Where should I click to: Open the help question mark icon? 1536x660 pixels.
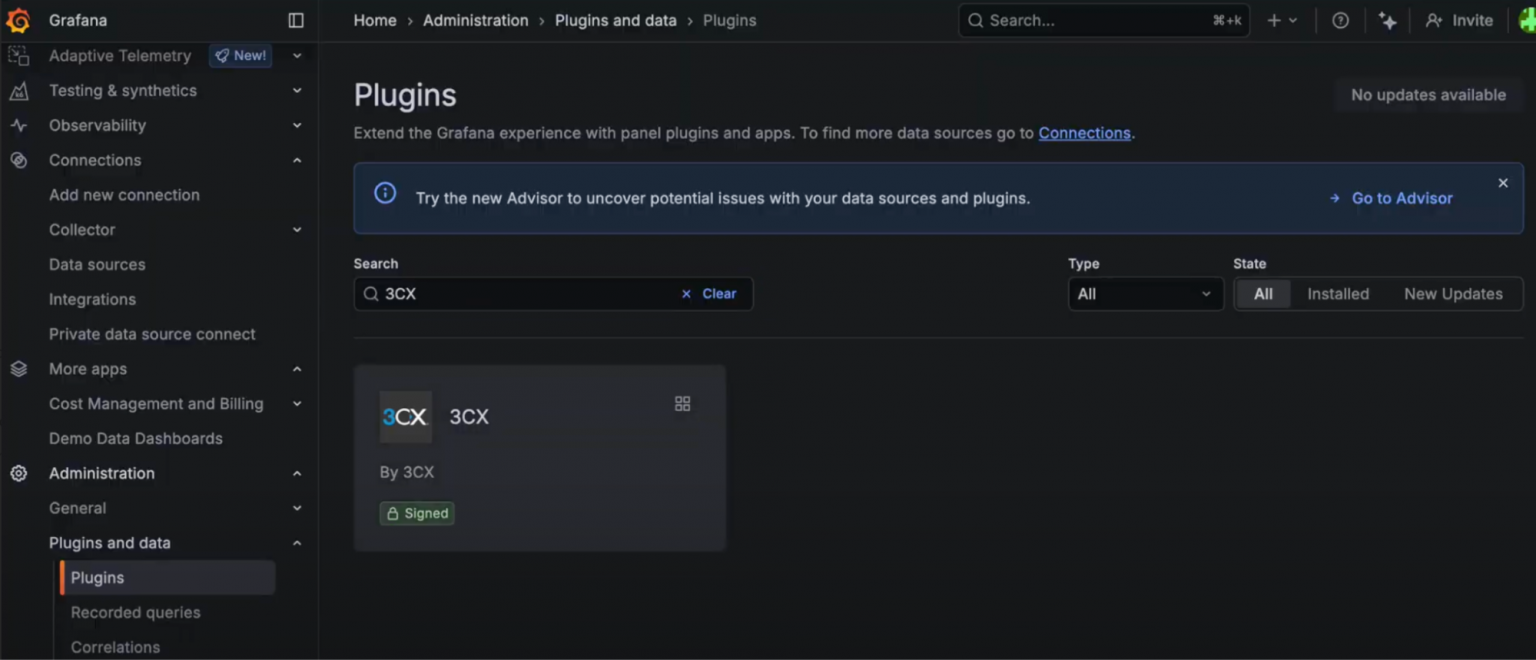1340,20
